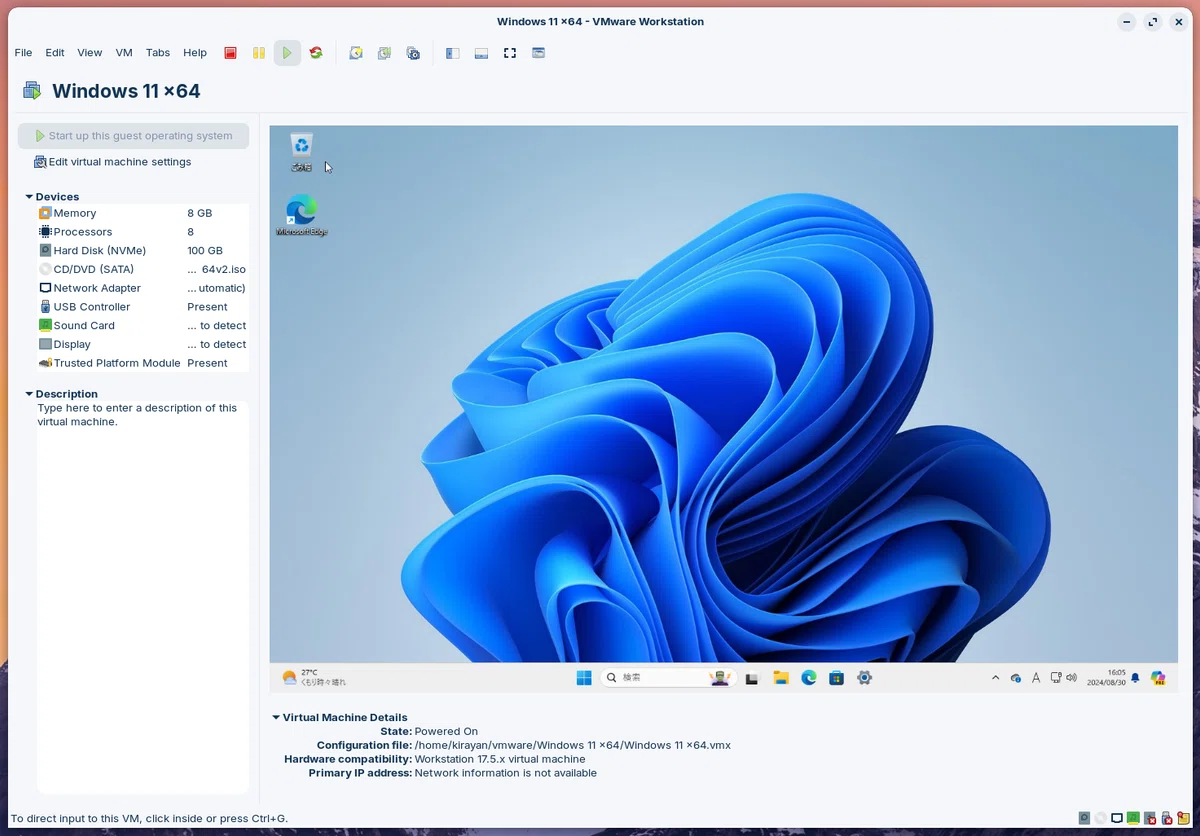This screenshot has width=1200, height=836.
Task: Expand guest system tray hidden icons chevron
Action: 995,678
